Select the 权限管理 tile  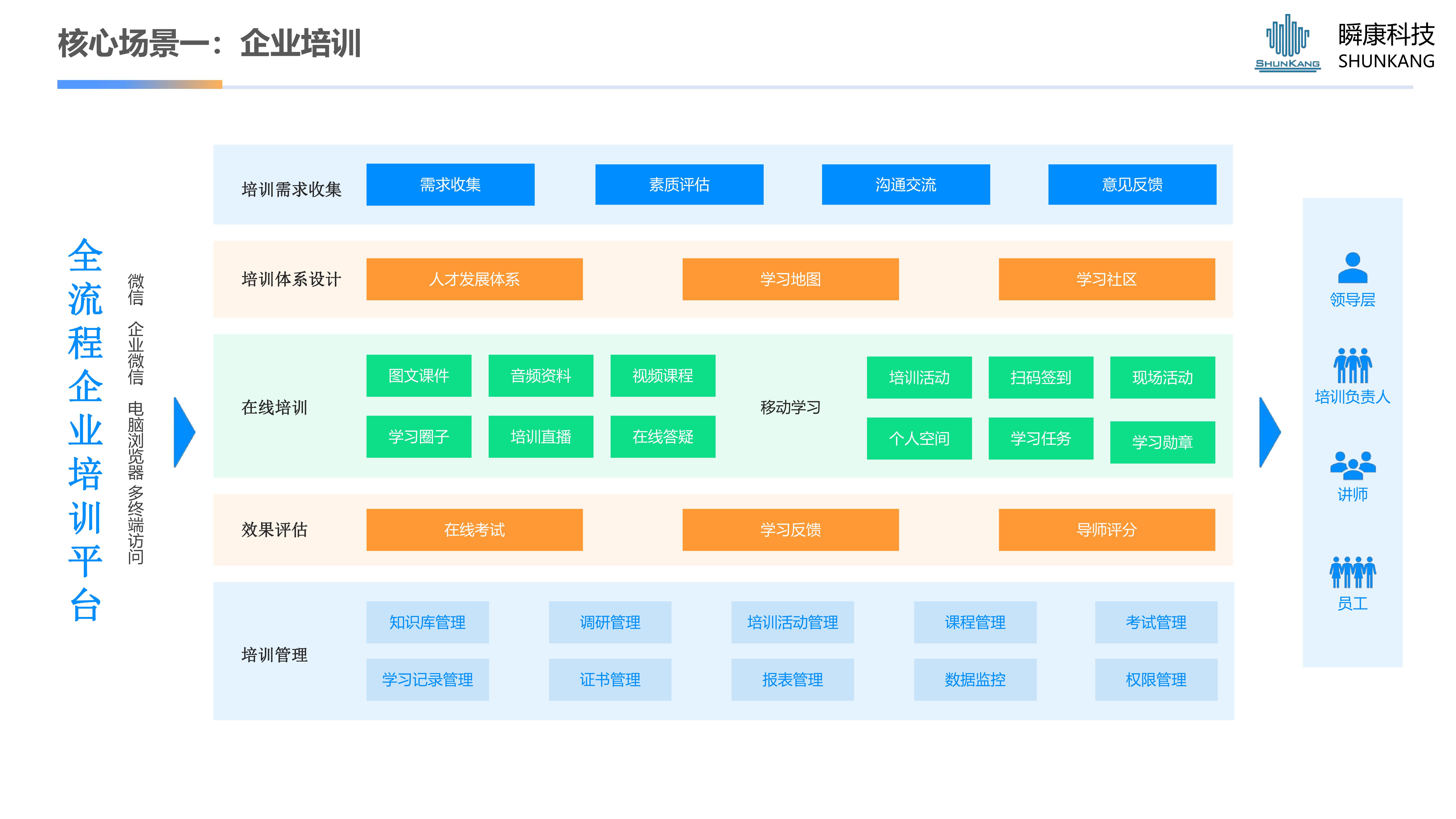point(1156,679)
